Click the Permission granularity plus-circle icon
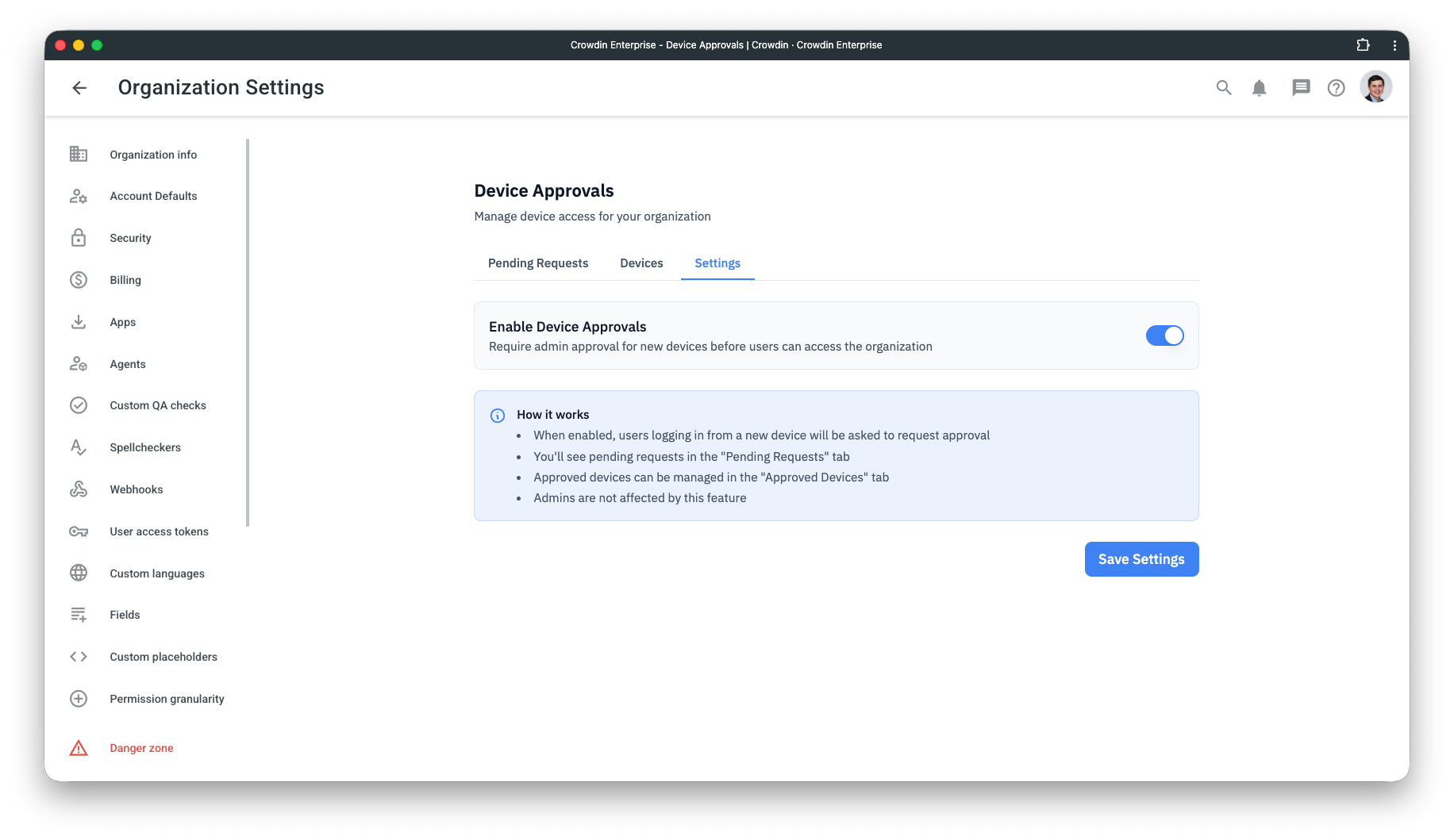Screen dimensions: 1454x840 coord(79,699)
